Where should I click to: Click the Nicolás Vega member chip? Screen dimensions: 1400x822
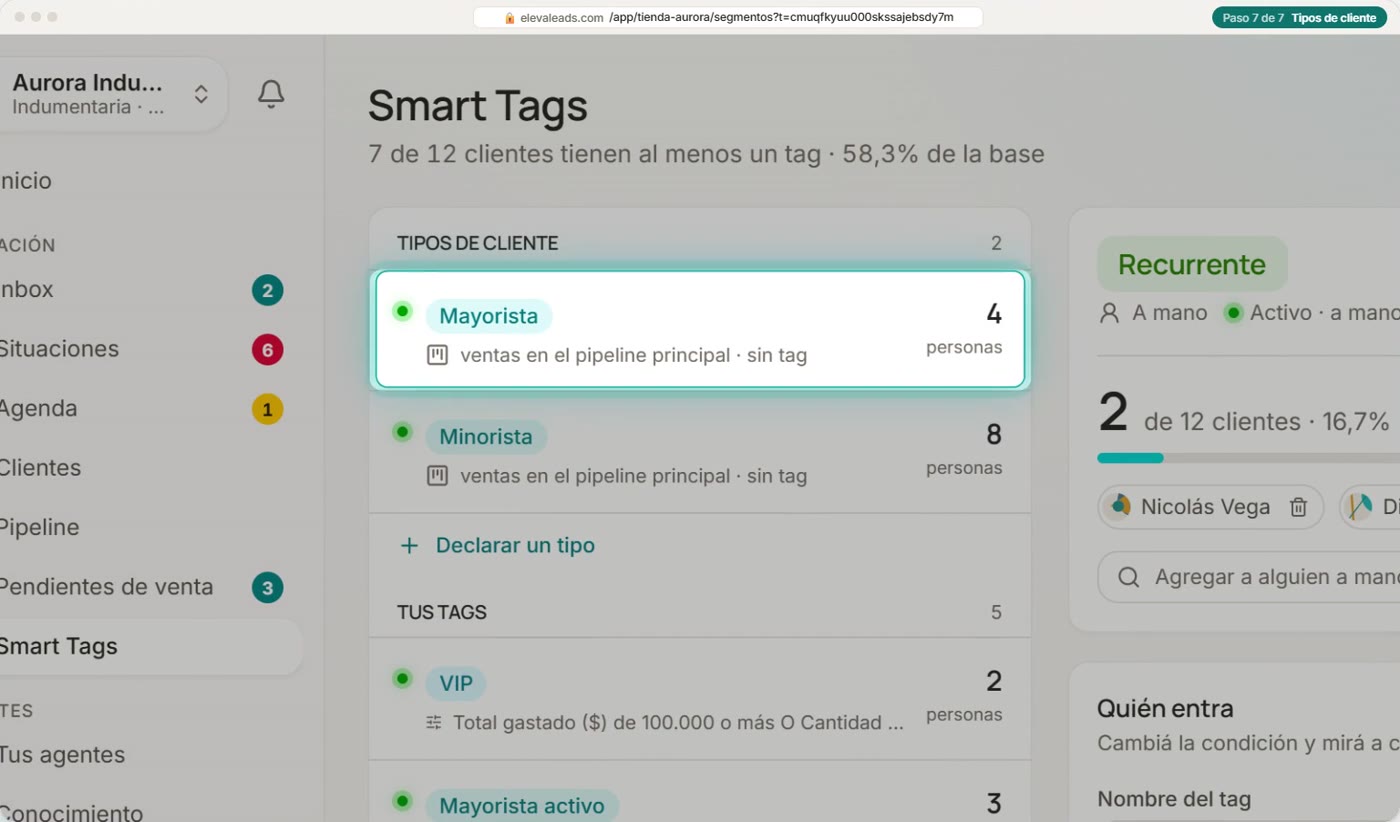pyautogui.click(x=1210, y=507)
